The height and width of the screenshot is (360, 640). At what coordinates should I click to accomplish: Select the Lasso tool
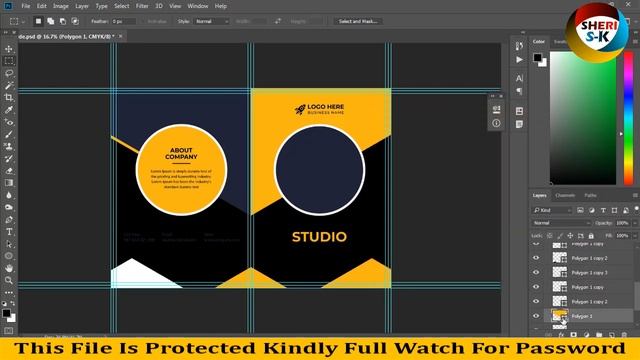pyautogui.click(x=9, y=73)
